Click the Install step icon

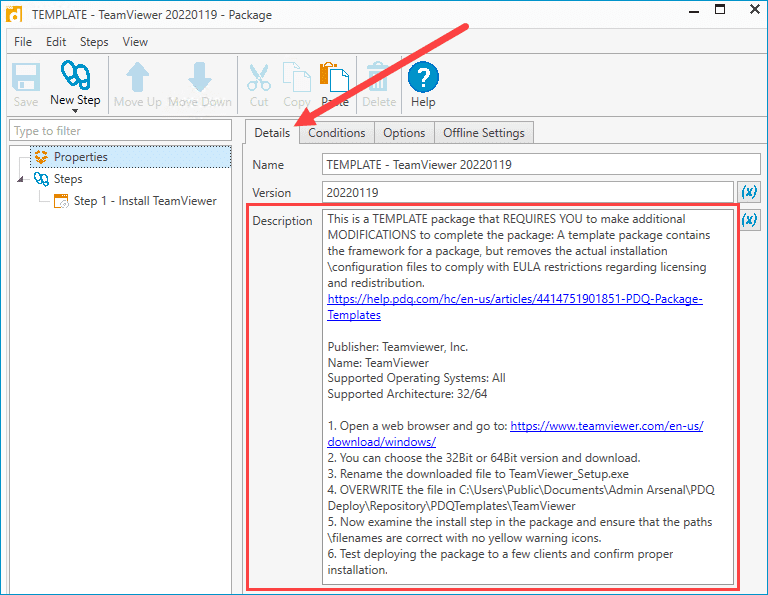(x=61, y=201)
